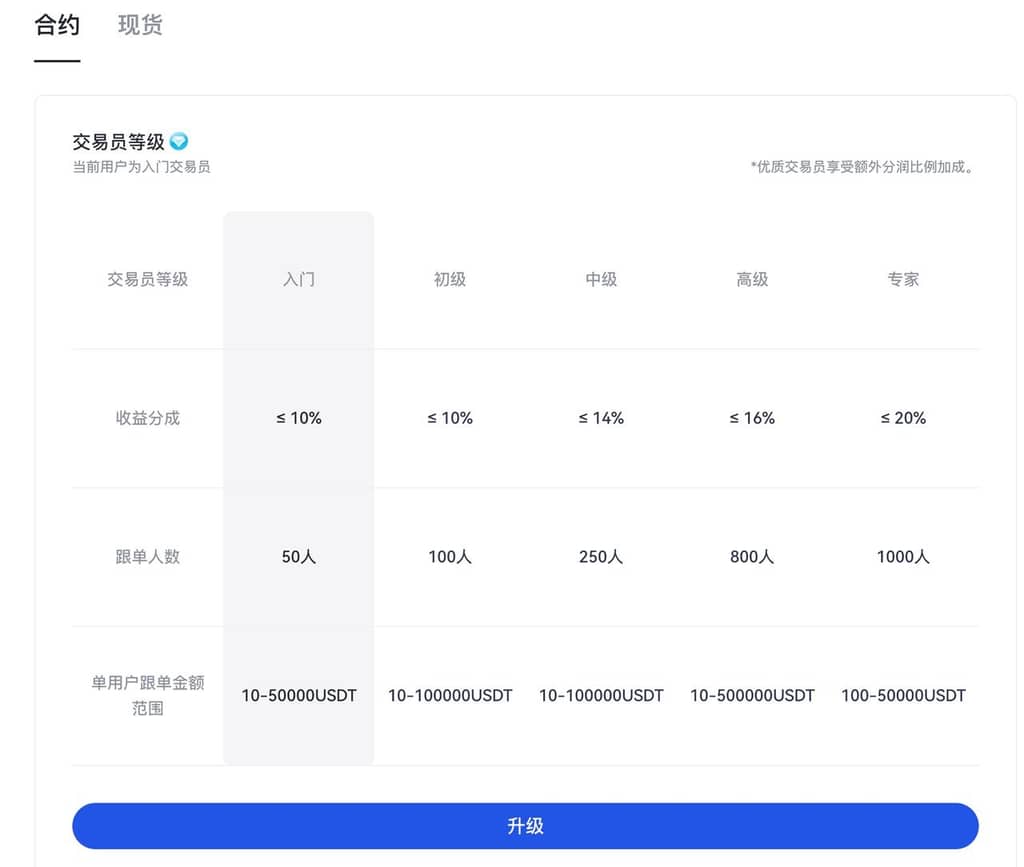Switch to the 现货 tab
This screenshot has width=1024, height=867.
(x=140, y=26)
